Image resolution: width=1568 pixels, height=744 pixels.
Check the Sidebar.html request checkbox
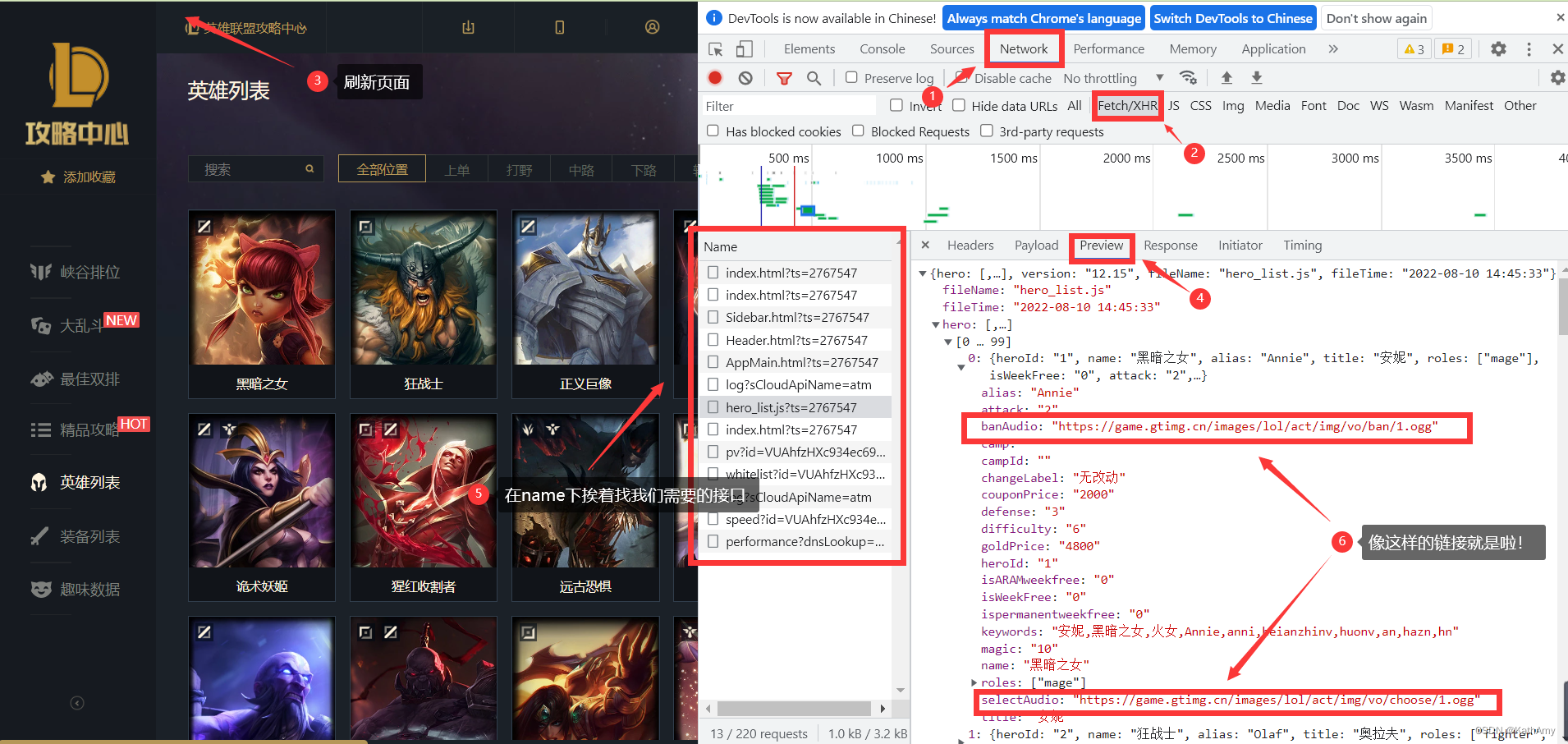pyautogui.click(x=713, y=317)
